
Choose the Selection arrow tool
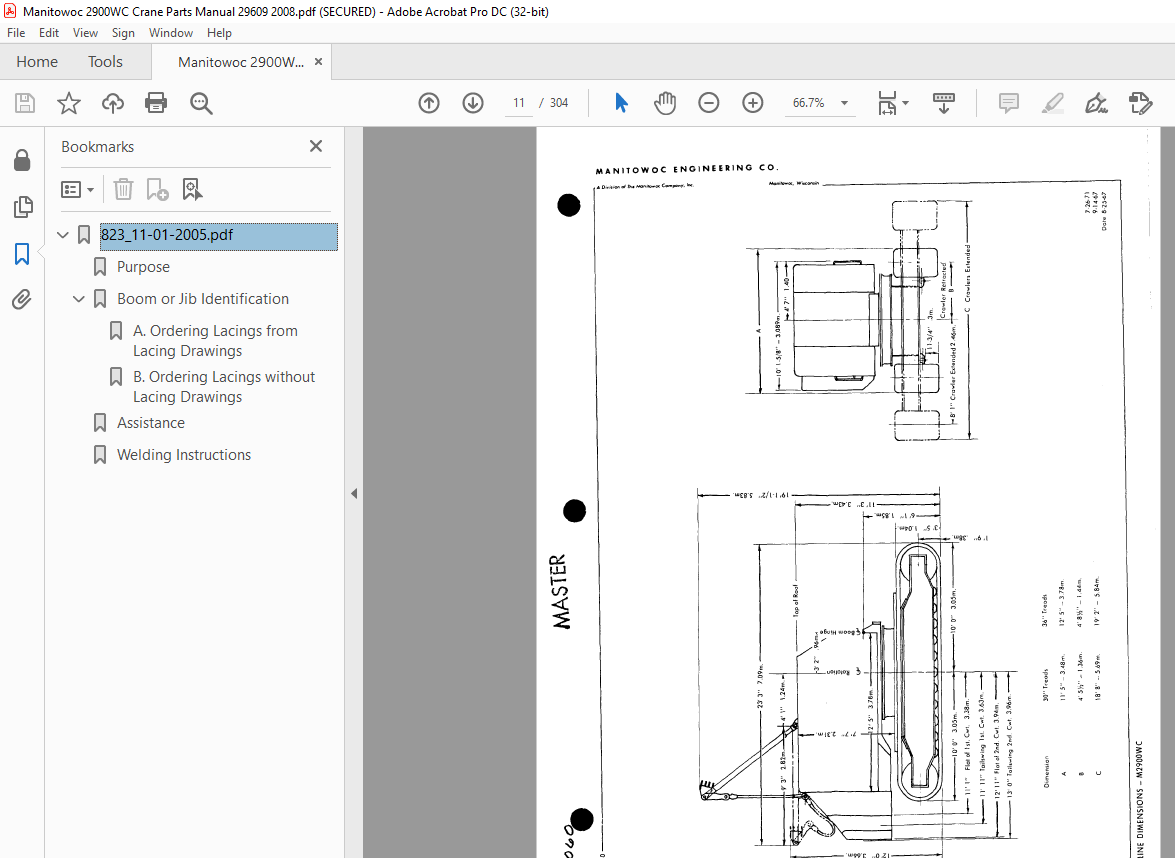point(621,103)
